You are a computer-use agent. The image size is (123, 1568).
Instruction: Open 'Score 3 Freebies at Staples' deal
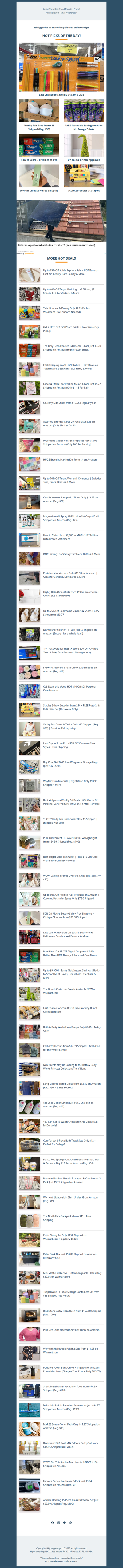84,190
